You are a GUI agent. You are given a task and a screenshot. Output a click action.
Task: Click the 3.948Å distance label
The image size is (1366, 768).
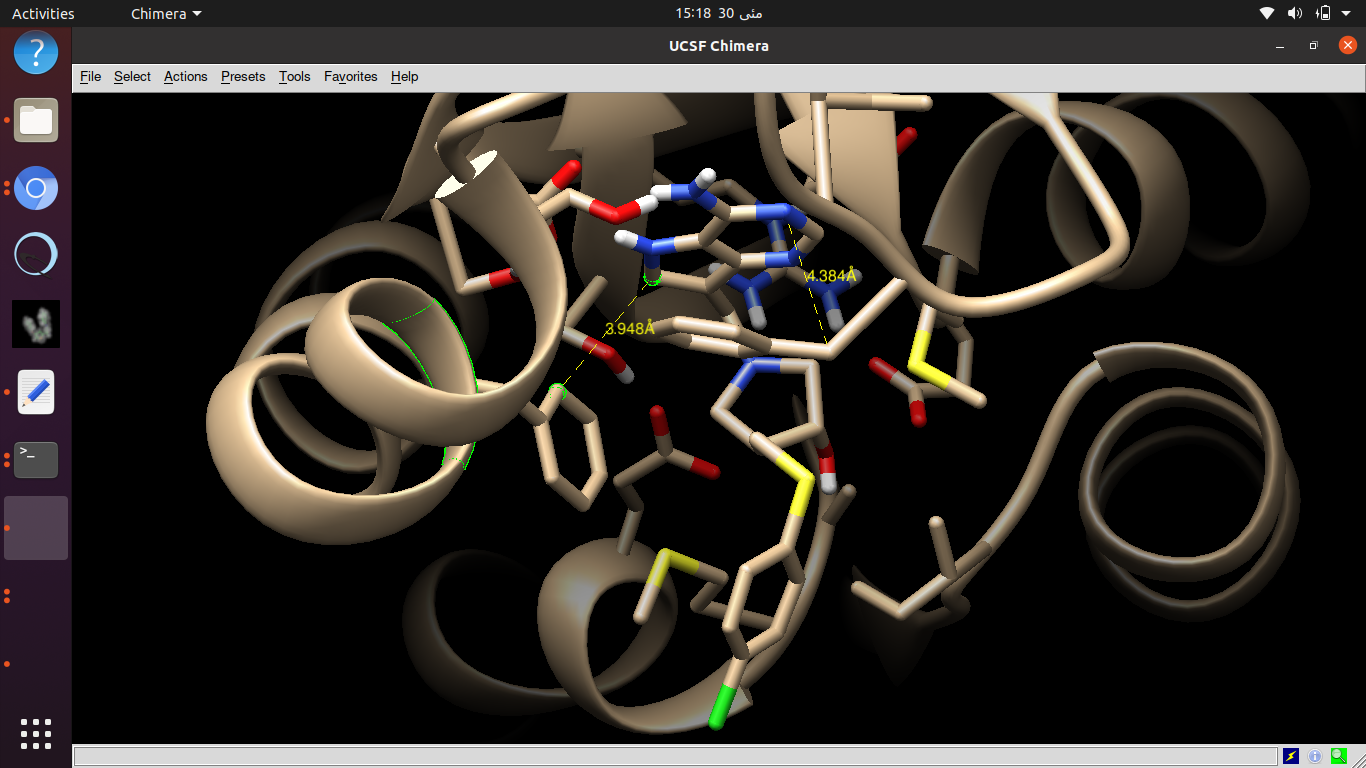(629, 328)
